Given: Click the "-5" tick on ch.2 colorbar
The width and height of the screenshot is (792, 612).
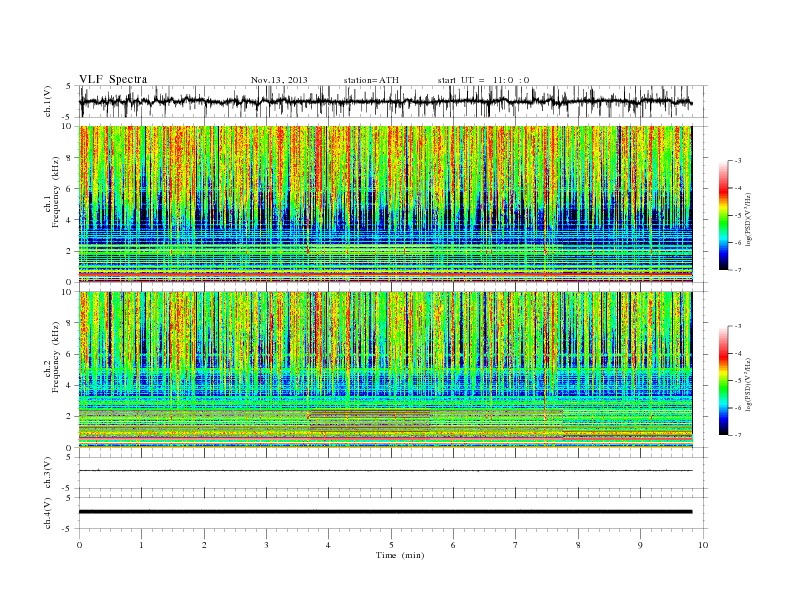Looking at the screenshot, I should [738, 381].
